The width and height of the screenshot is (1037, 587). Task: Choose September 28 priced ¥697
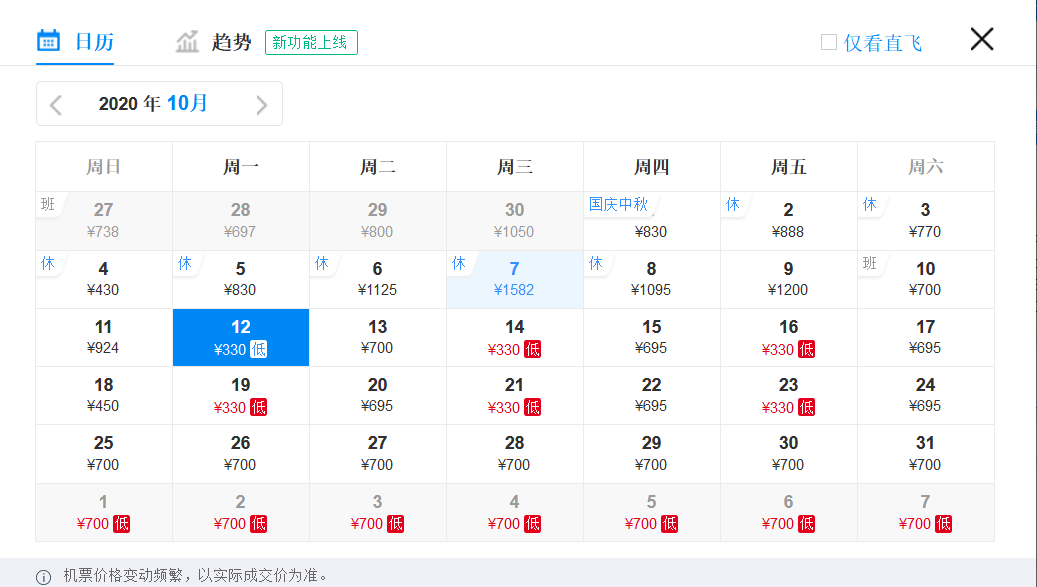pos(241,221)
